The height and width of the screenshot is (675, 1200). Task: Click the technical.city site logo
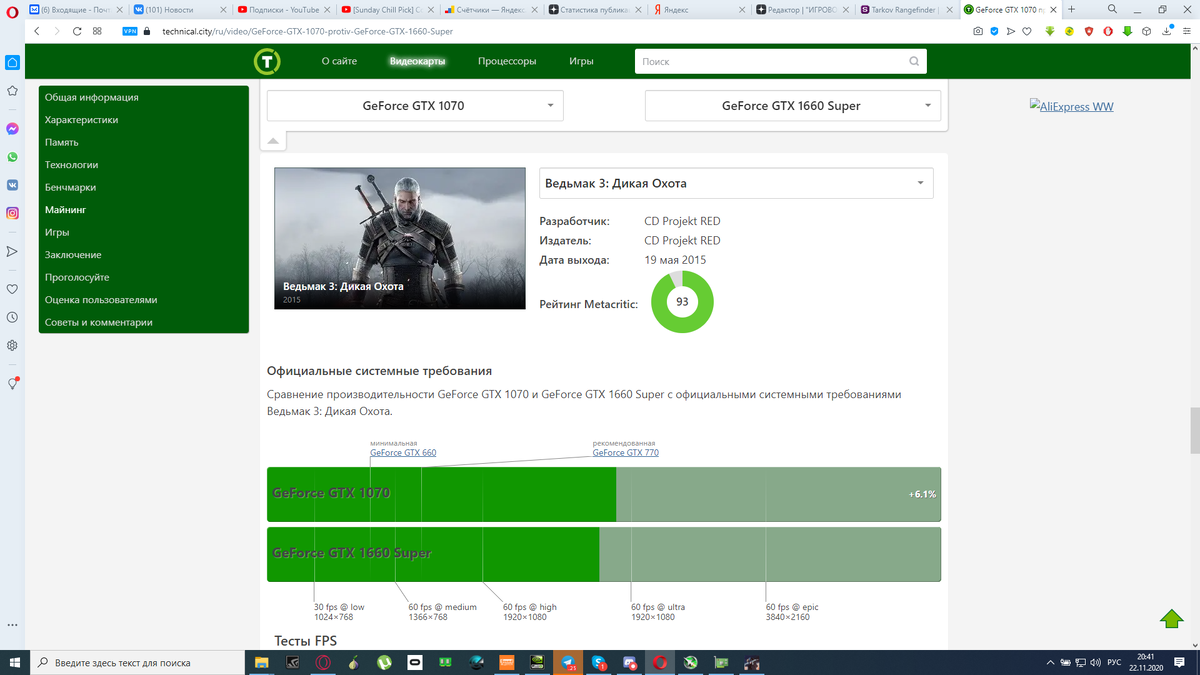[x=267, y=61]
